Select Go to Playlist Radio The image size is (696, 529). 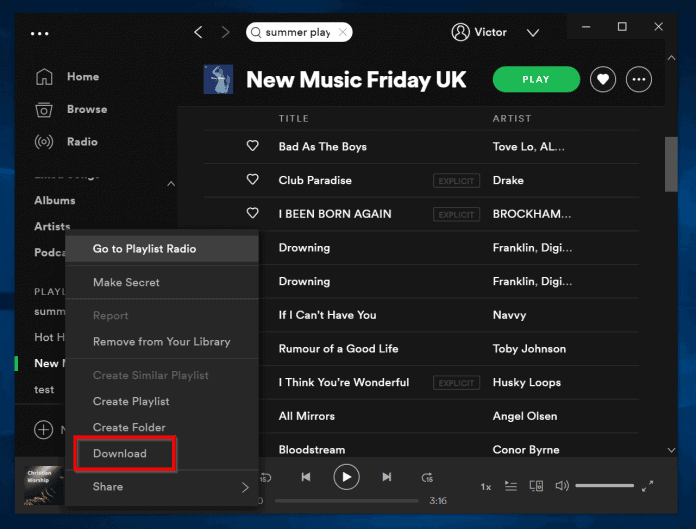(x=162, y=249)
